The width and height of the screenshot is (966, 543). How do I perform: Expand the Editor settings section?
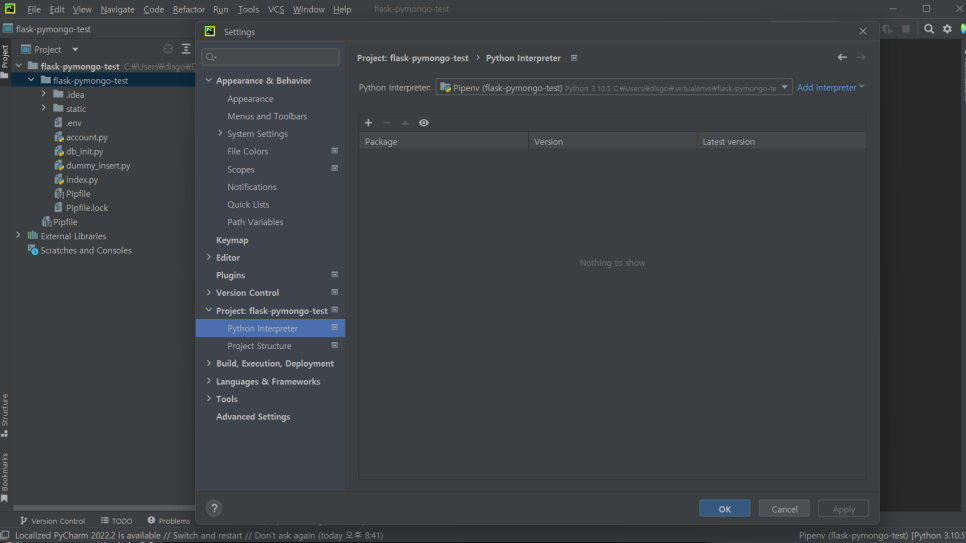click(x=209, y=257)
